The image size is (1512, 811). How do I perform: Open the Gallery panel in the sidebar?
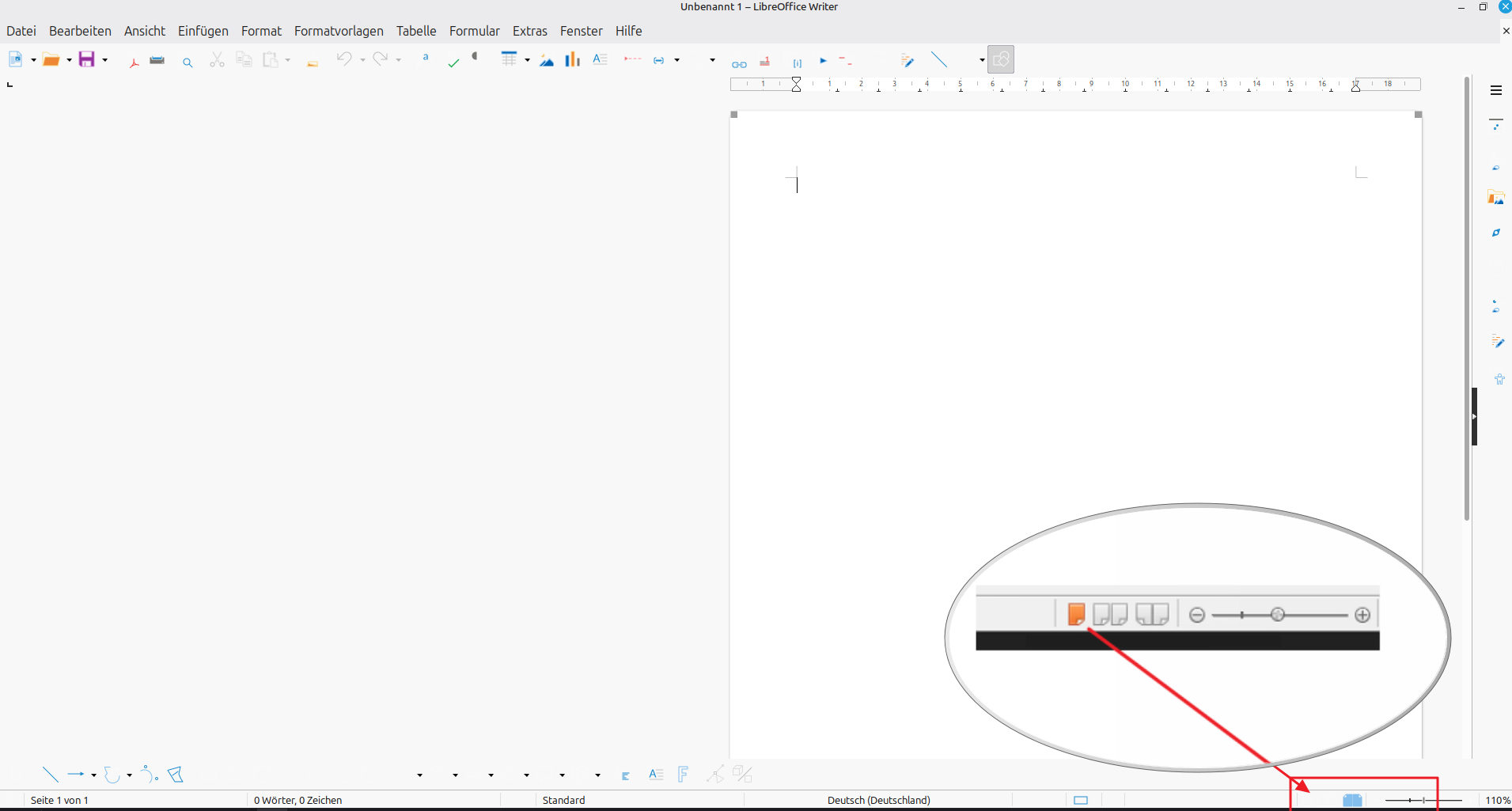point(1496,198)
